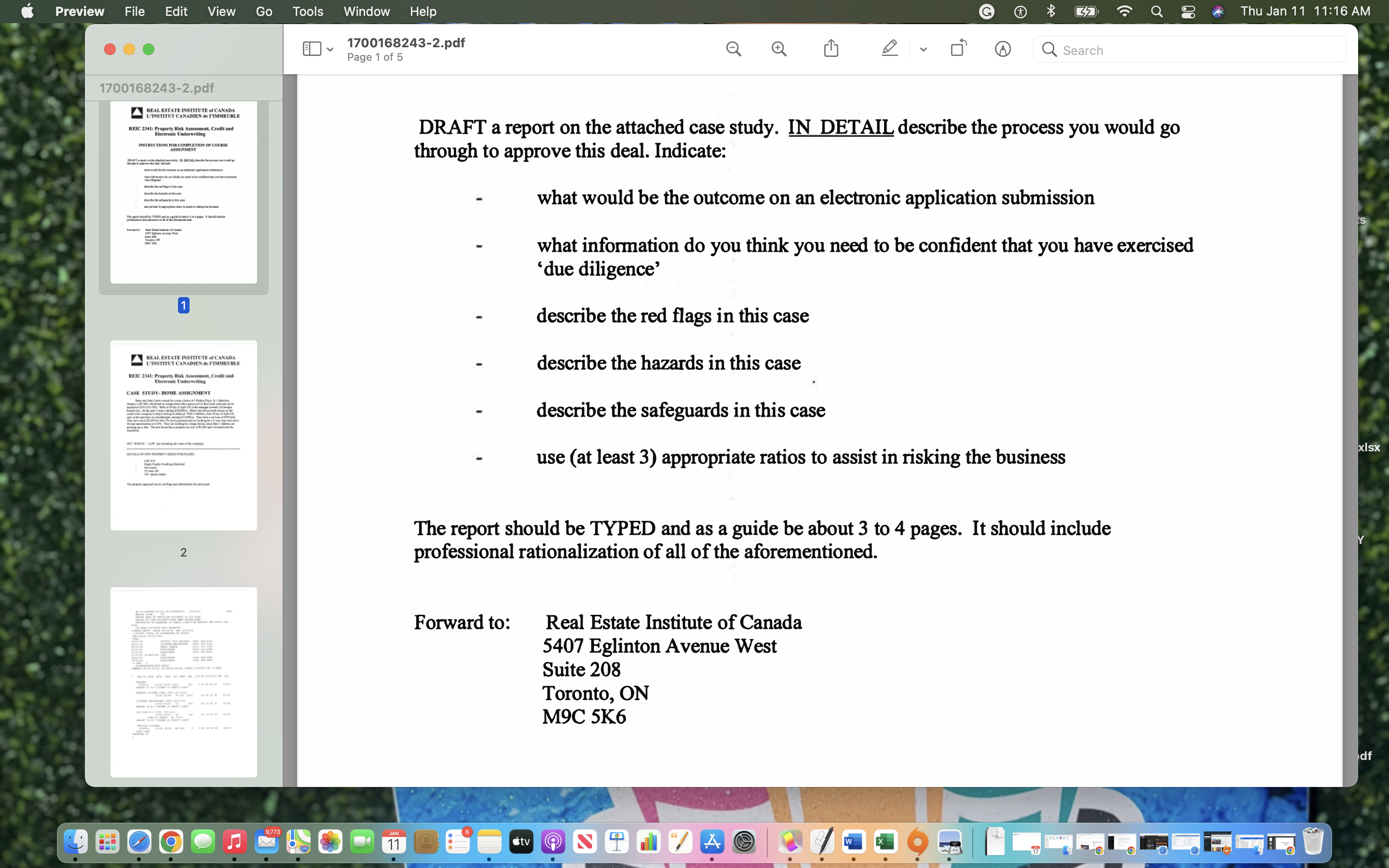
Task: Rotate the current PDF page
Action: 958,49
